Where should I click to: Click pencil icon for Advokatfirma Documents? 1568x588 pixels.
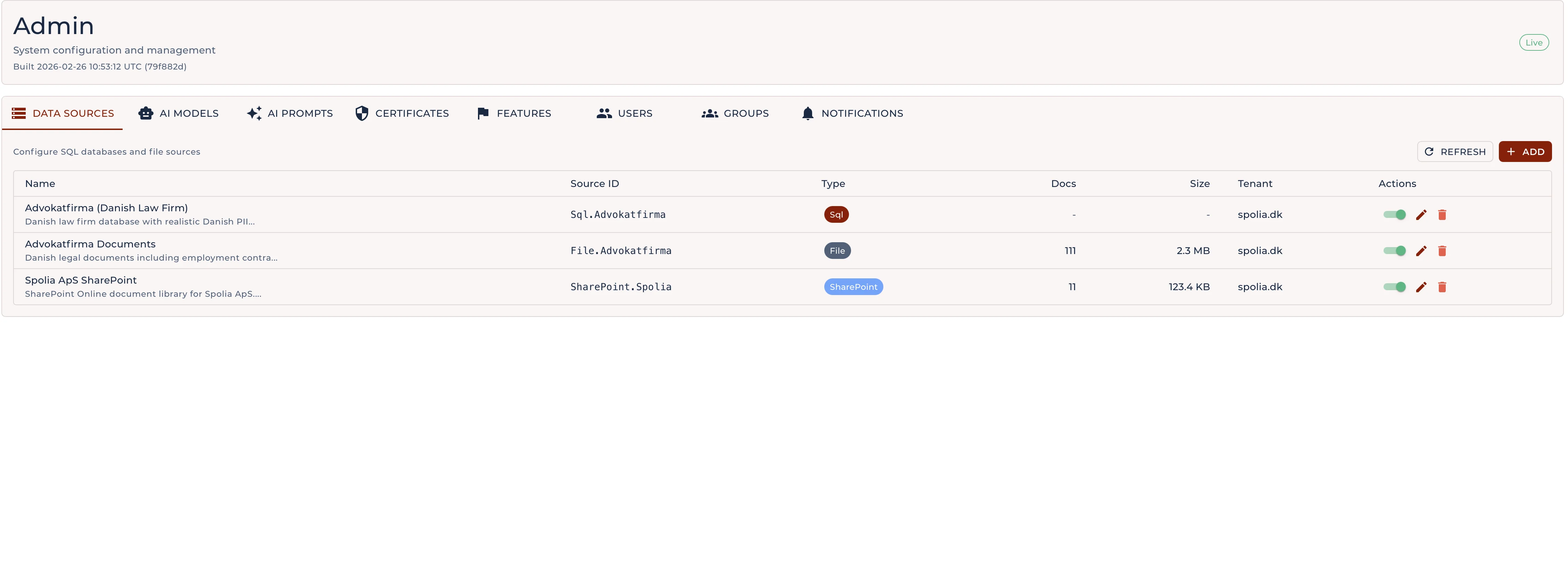click(1421, 251)
